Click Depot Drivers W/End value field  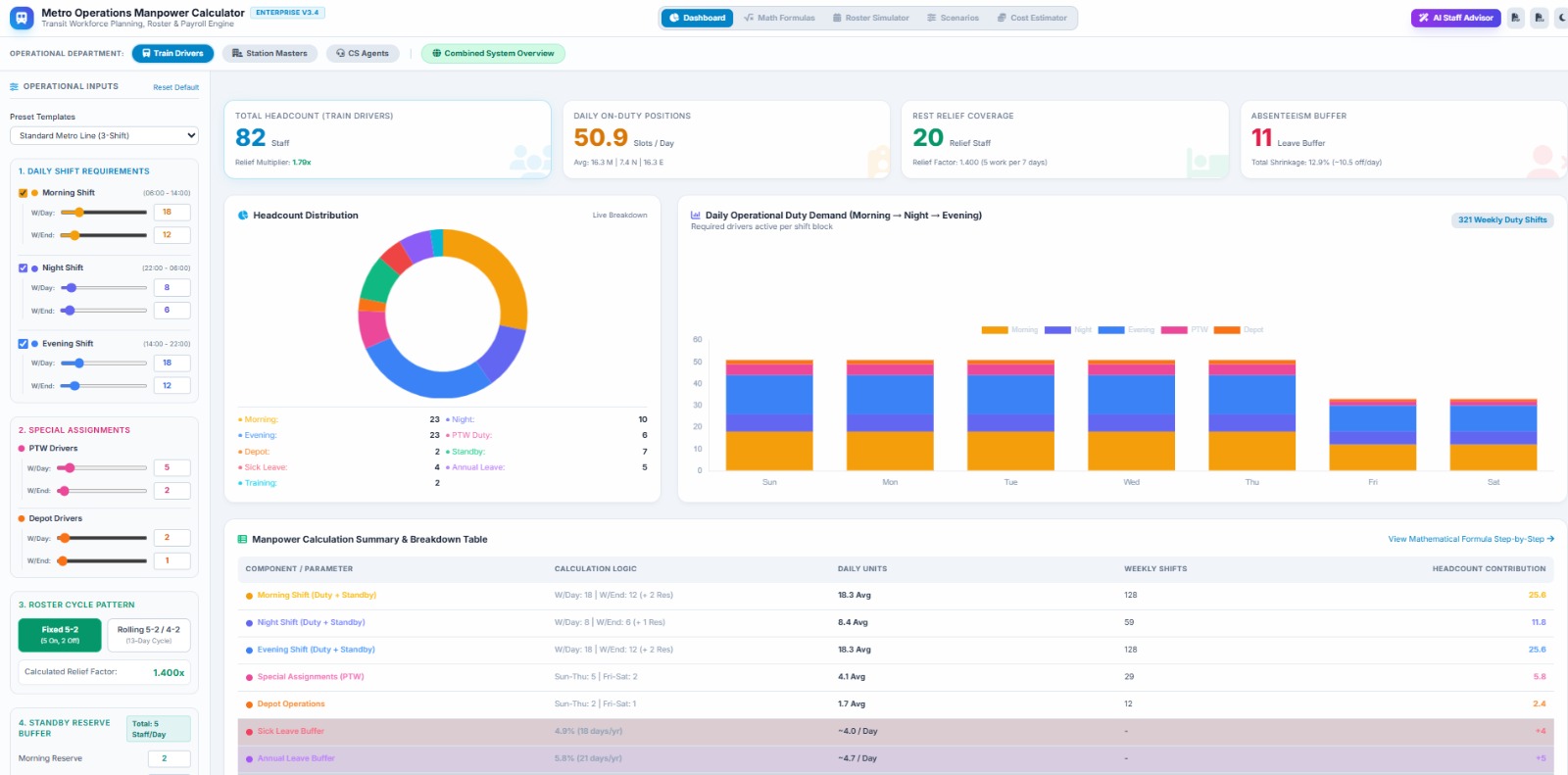click(171, 561)
